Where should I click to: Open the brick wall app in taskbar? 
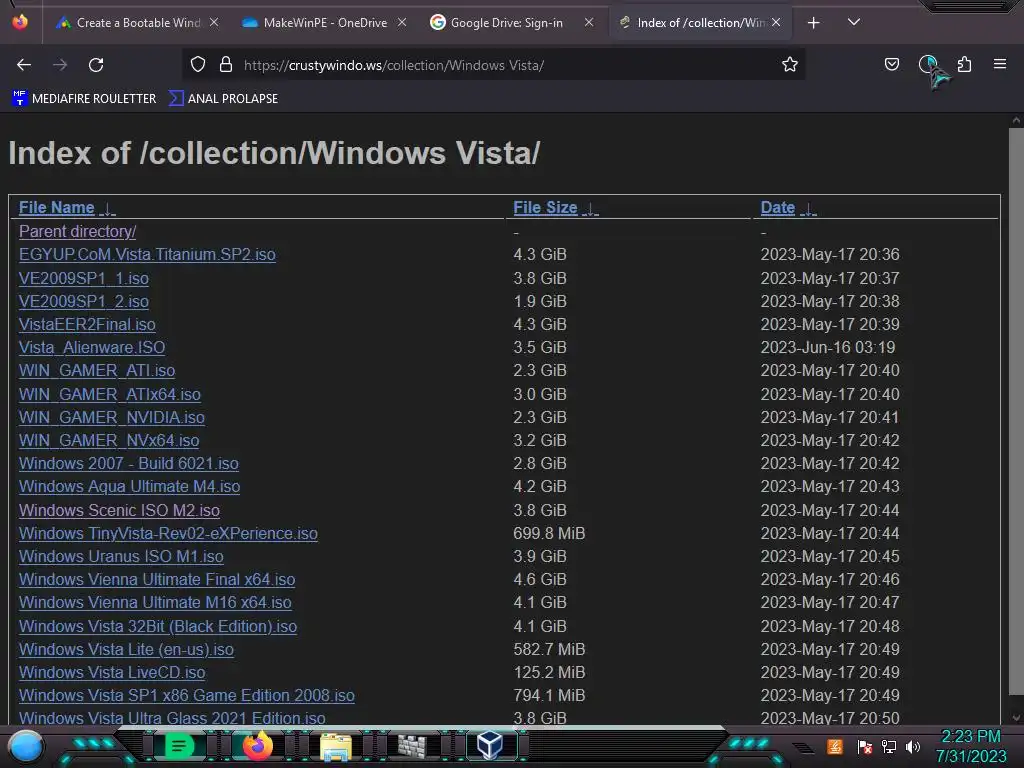pos(412,746)
